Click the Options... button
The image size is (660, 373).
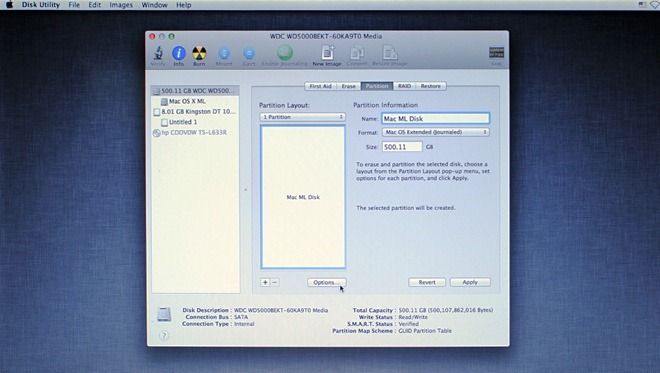pos(327,282)
